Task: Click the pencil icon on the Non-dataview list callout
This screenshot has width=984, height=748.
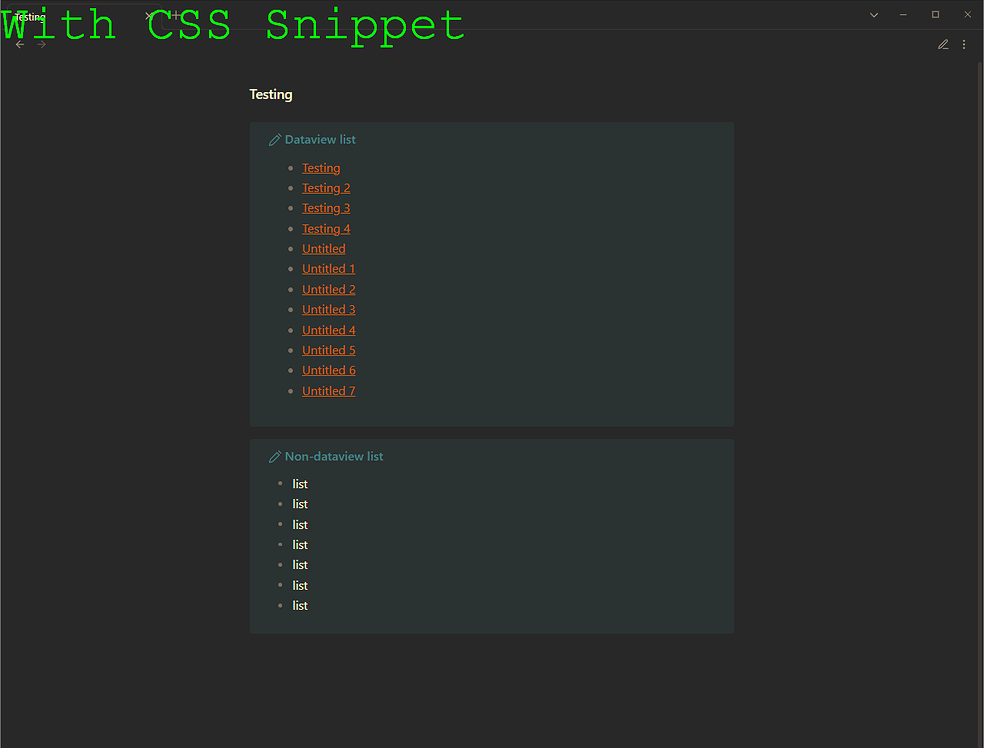Action: point(275,456)
